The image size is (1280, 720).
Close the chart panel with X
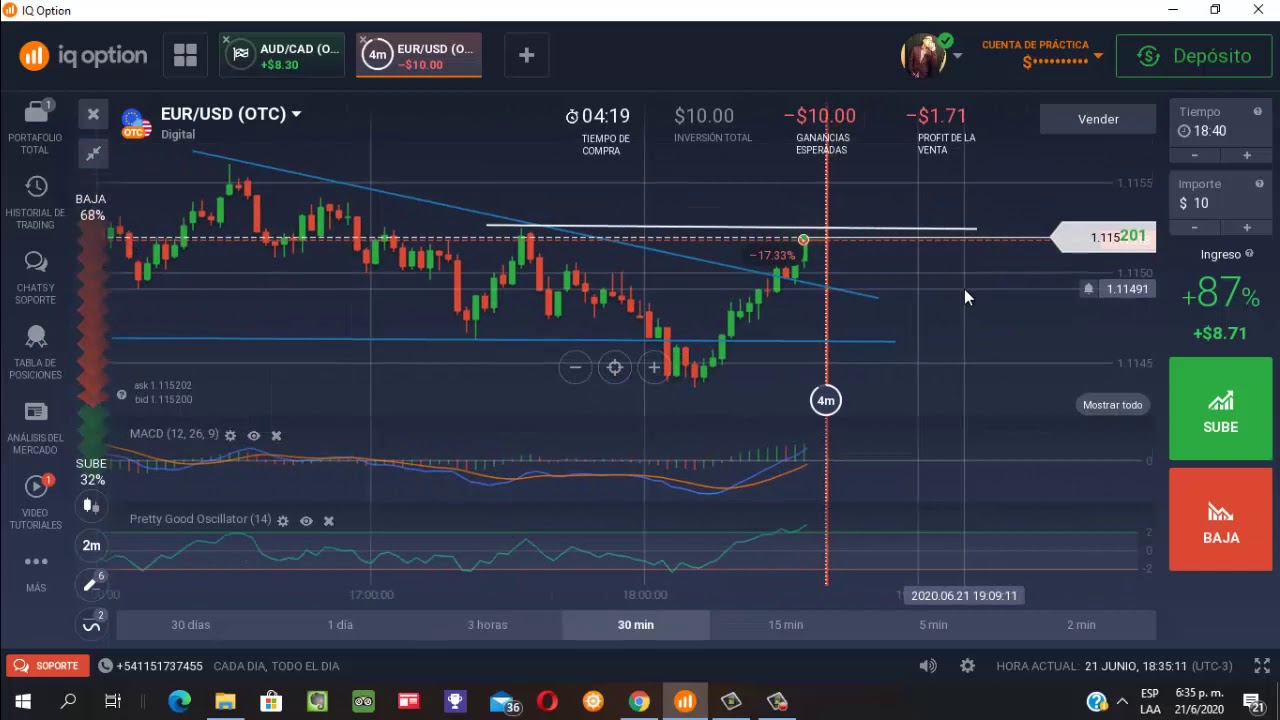[93, 114]
